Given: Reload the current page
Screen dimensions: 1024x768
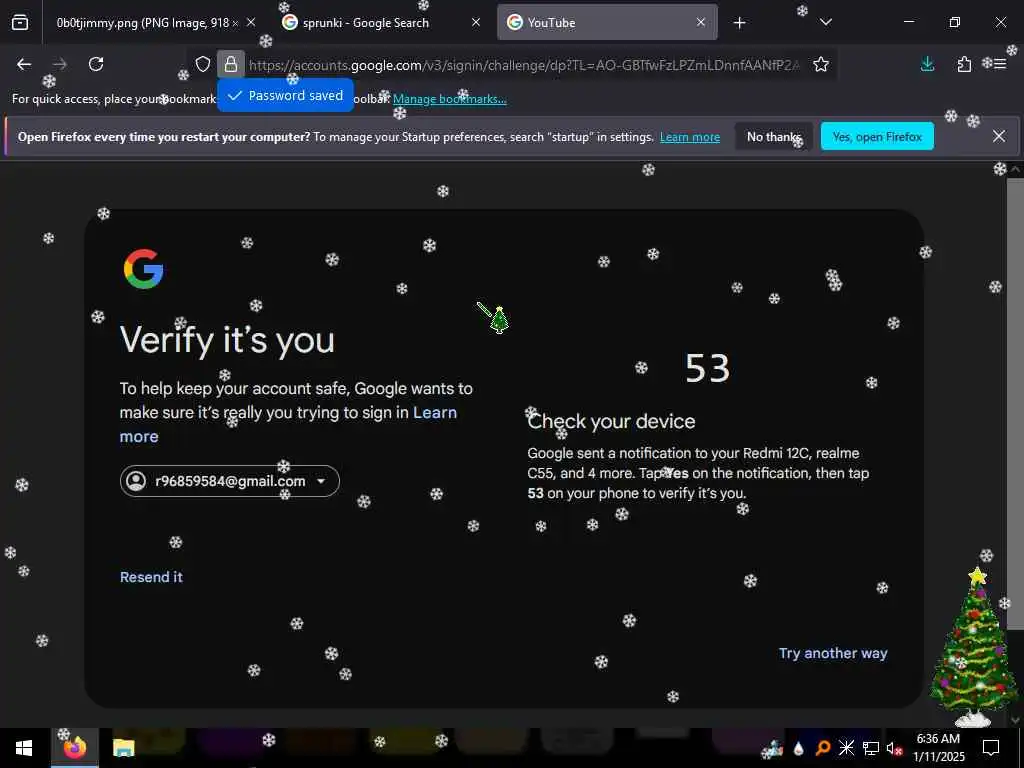Looking at the screenshot, I should pos(96,64).
